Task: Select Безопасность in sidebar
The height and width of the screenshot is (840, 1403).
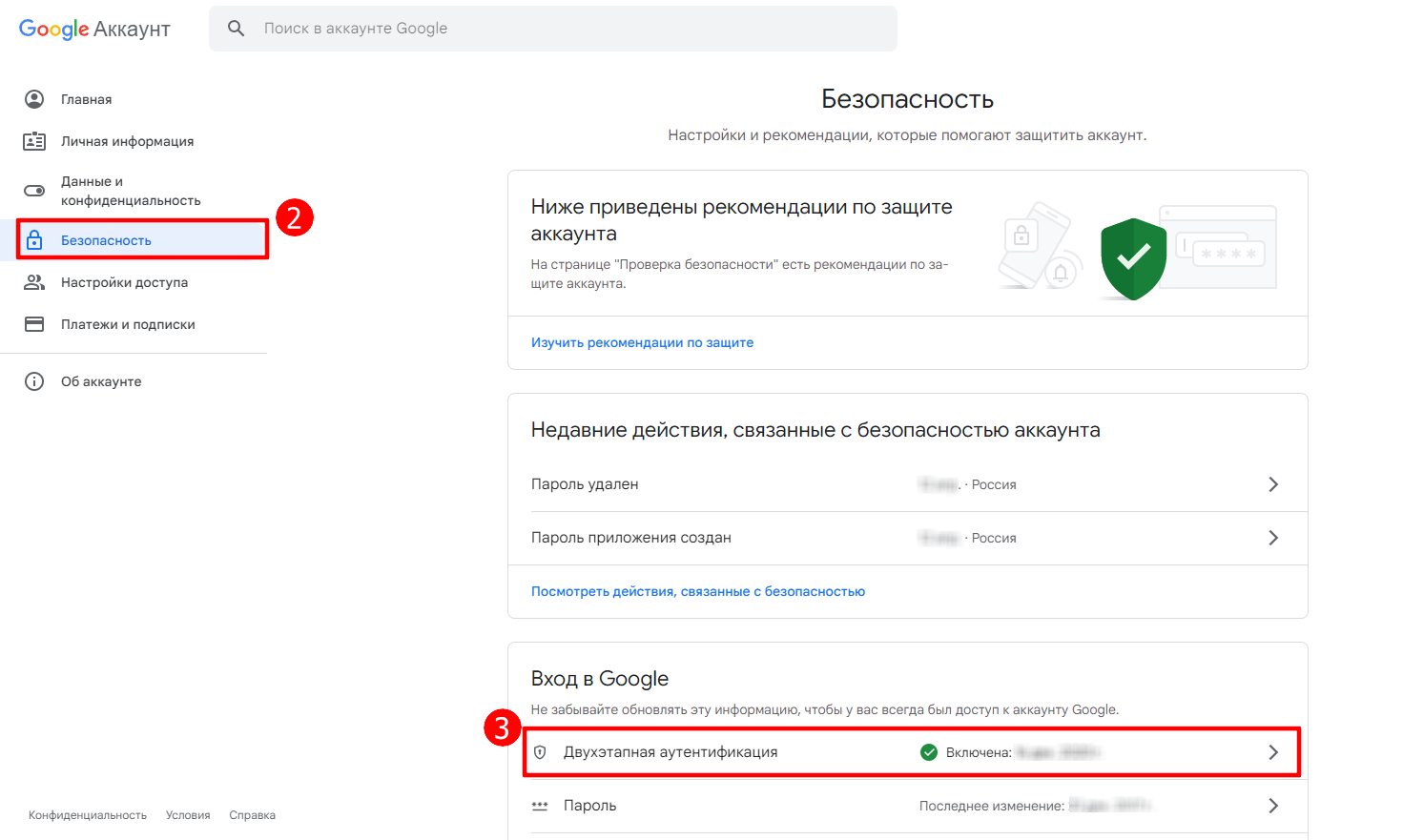Action: tap(134, 240)
